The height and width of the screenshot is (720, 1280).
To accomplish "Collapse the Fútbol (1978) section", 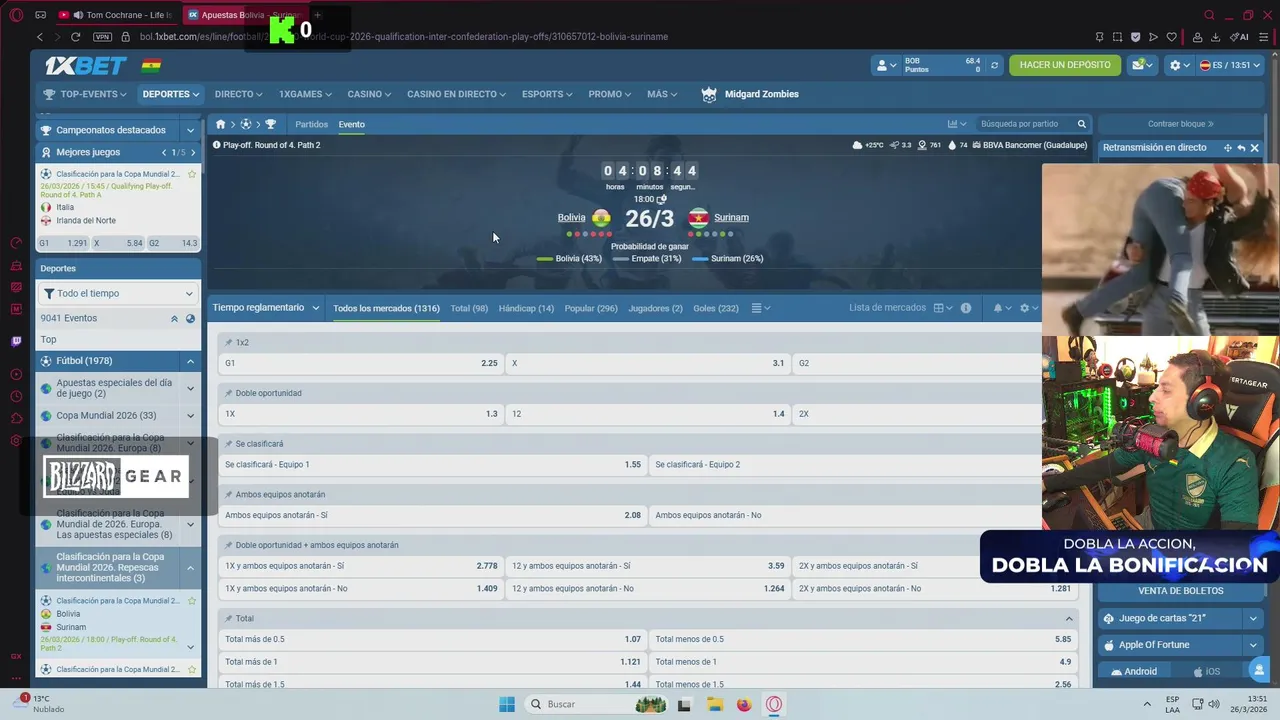I will tap(190, 361).
